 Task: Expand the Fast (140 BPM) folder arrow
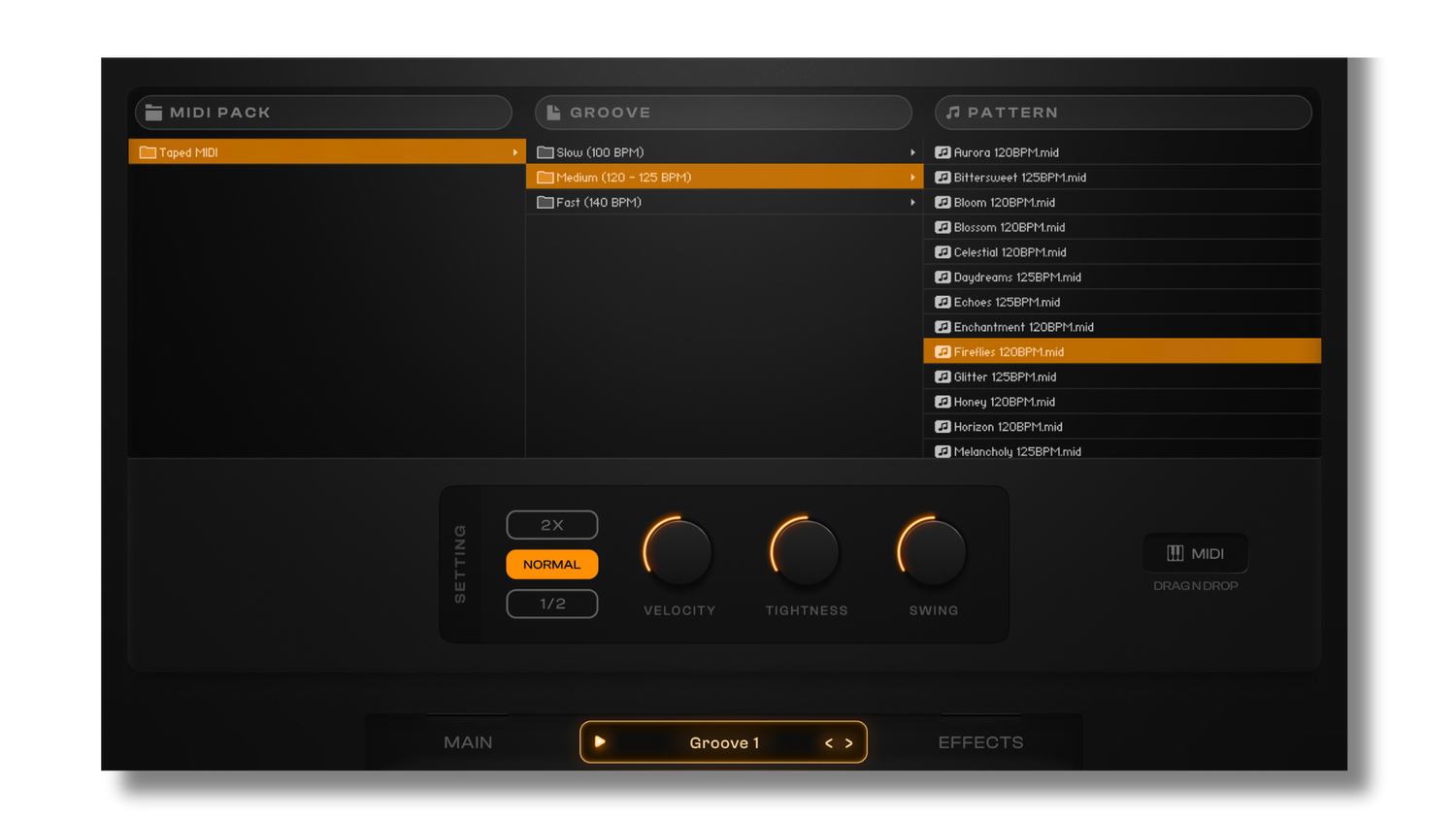912,203
